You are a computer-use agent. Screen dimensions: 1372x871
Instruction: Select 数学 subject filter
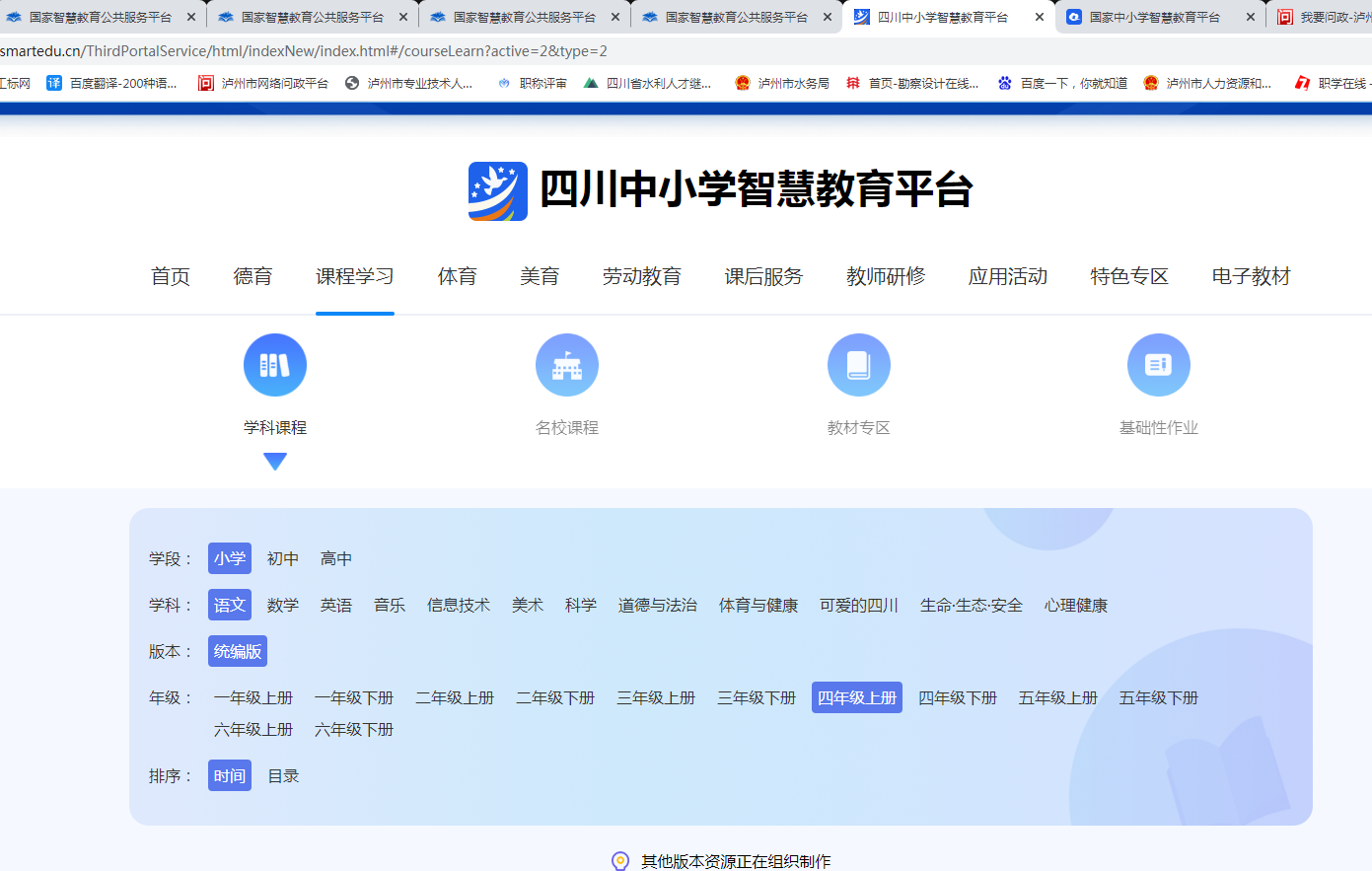coord(283,605)
